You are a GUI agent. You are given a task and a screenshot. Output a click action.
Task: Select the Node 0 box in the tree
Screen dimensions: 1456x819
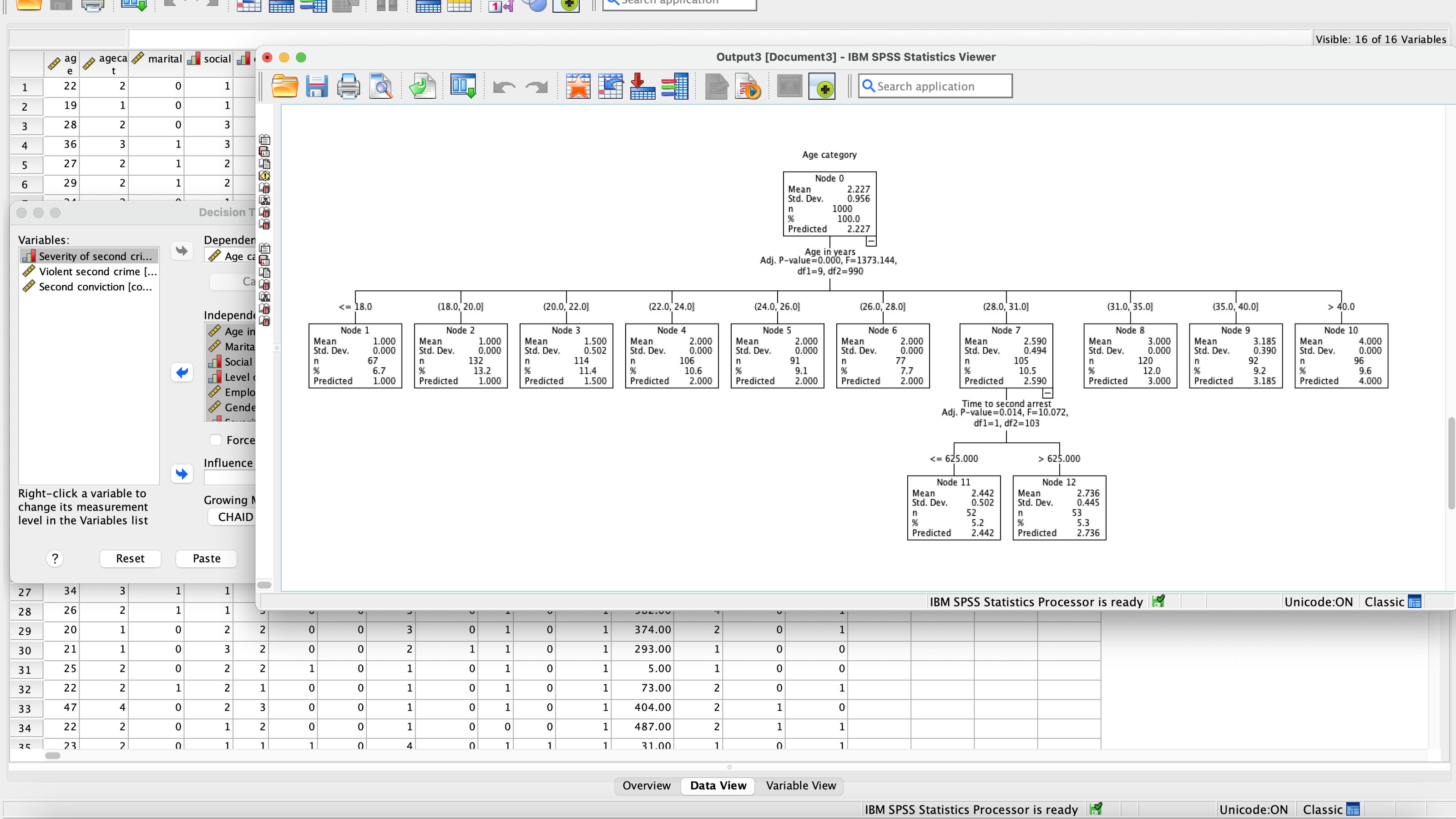point(829,204)
